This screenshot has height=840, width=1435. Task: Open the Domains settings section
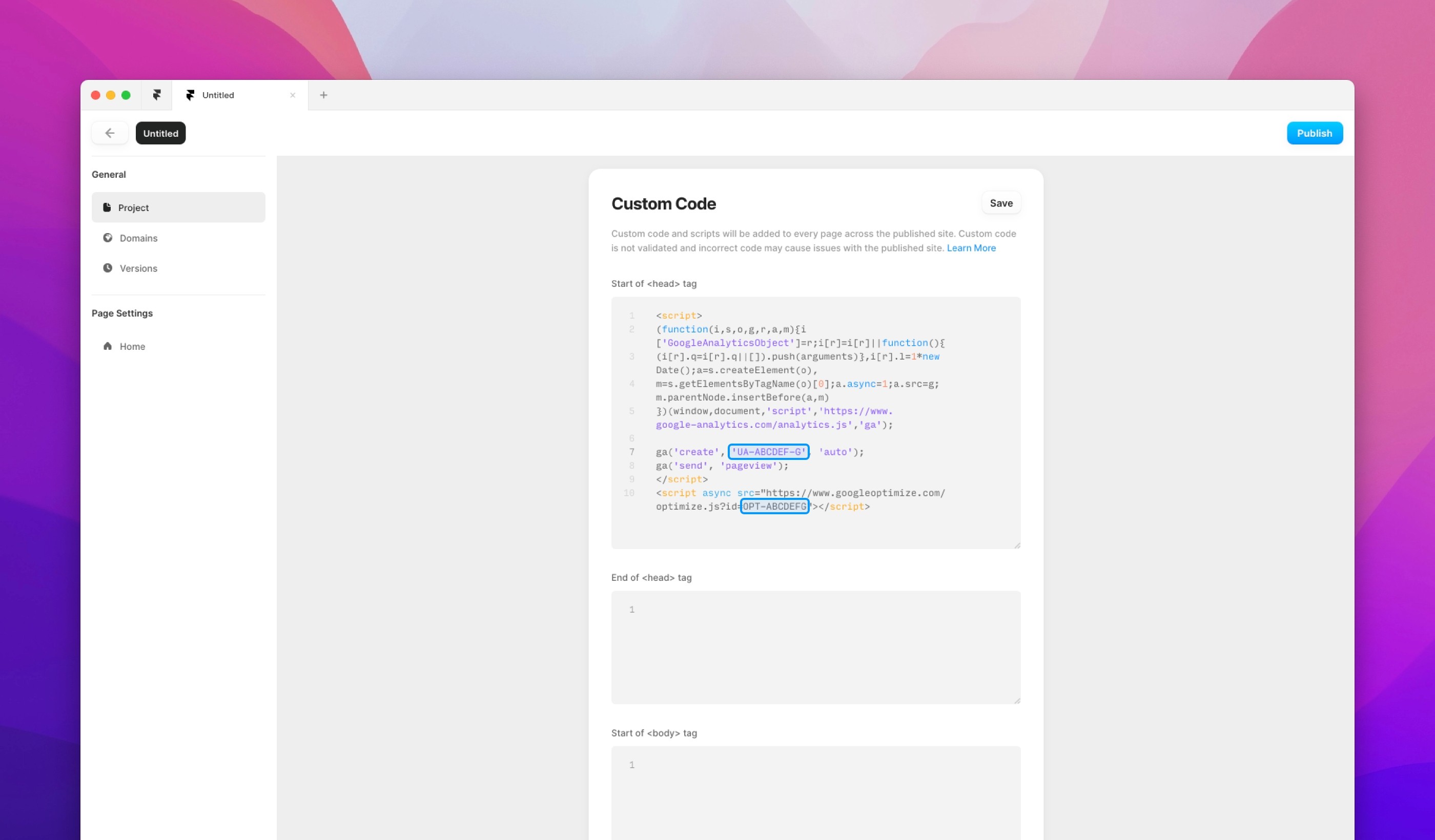[138, 238]
